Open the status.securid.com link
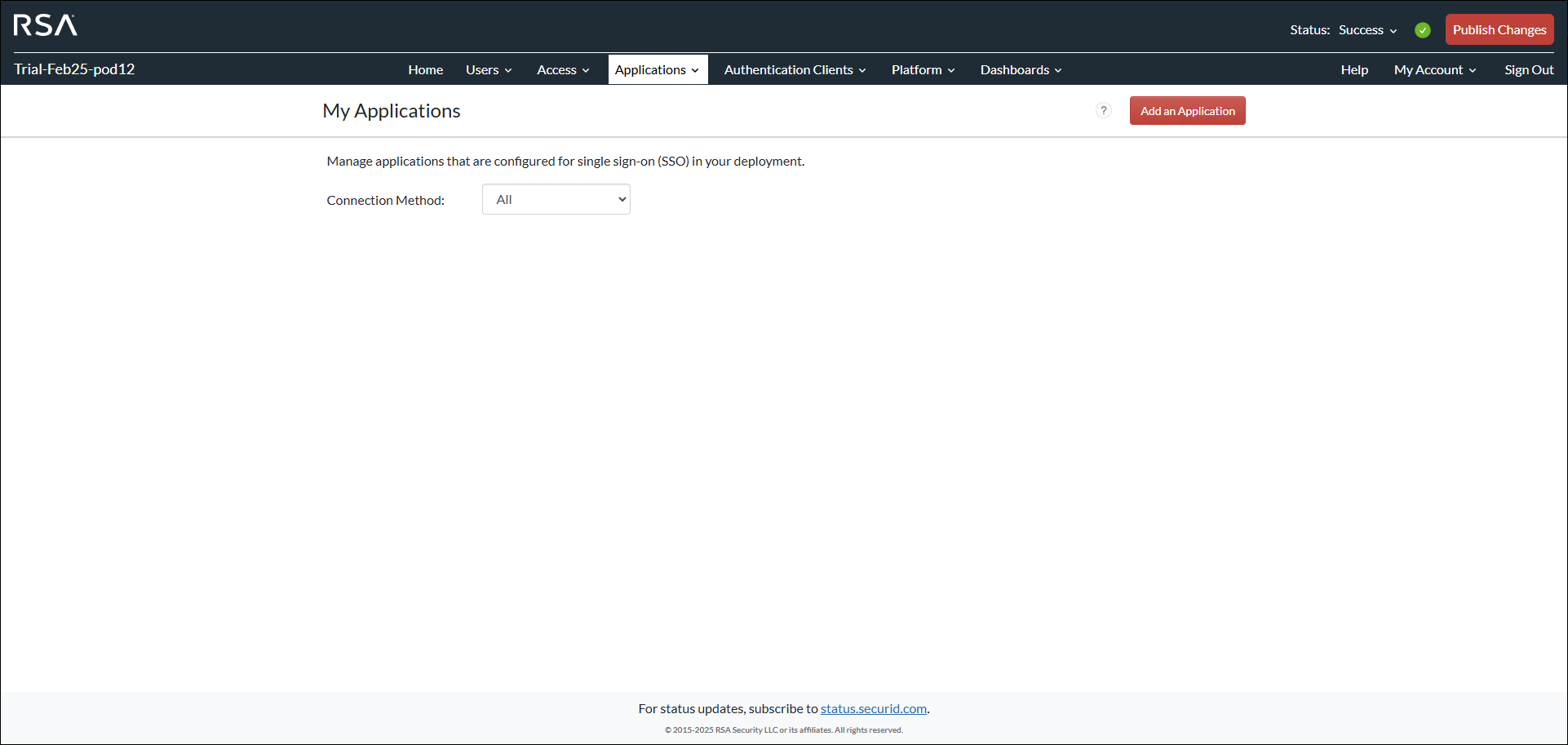The height and width of the screenshot is (745, 1568). click(x=873, y=708)
